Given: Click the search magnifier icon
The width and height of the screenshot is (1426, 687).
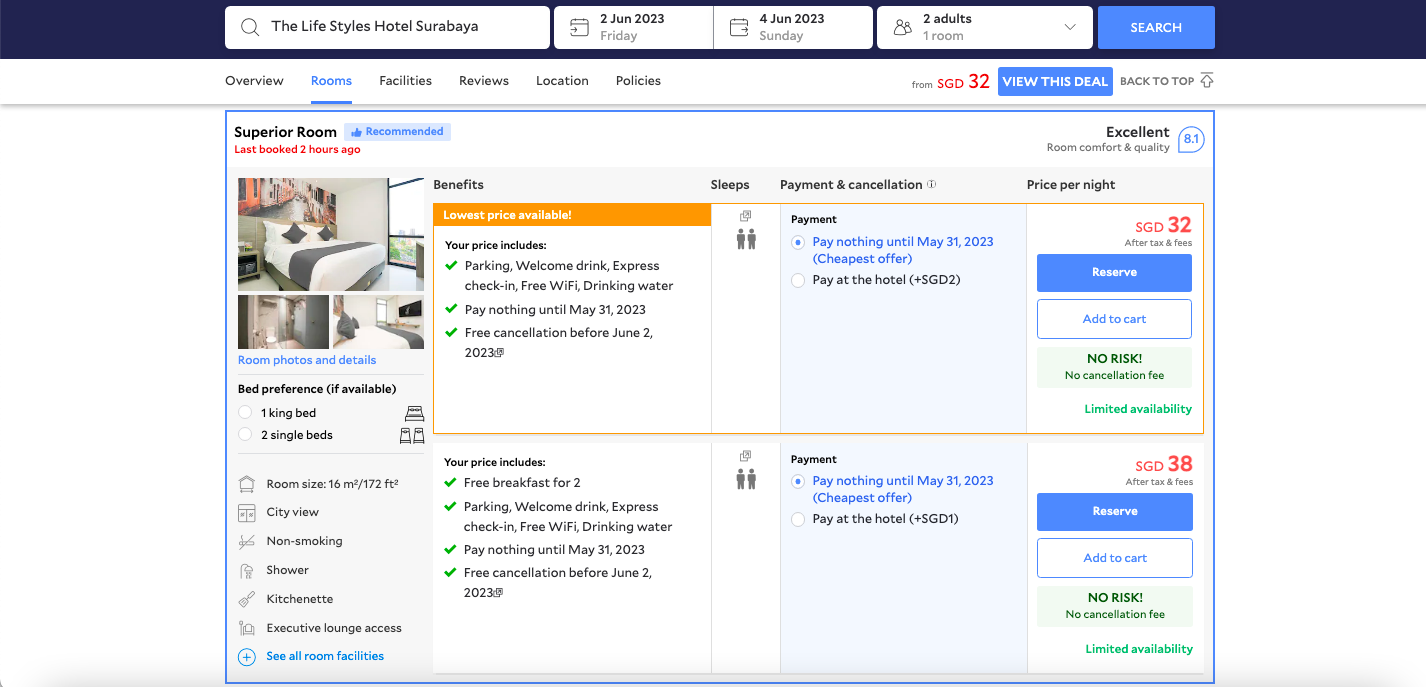Looking at the screenshot, I should pos(250,27).
